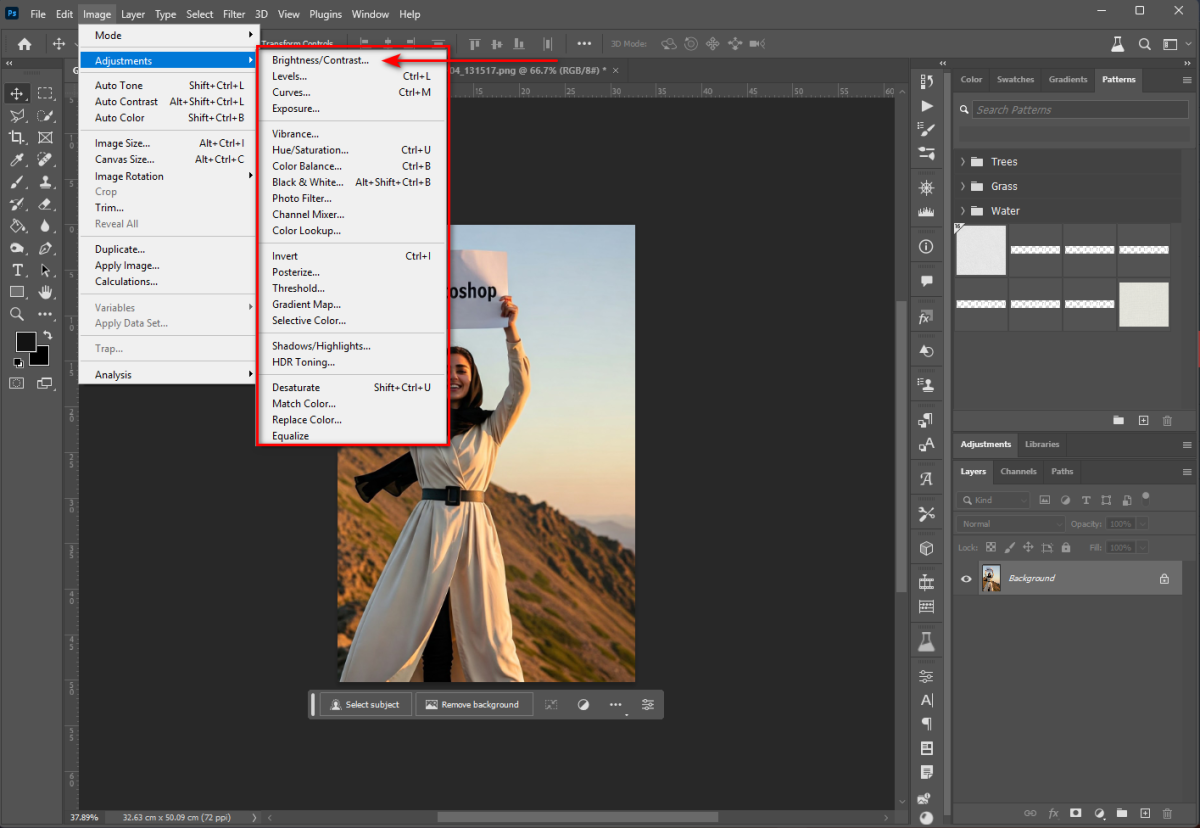This screenshot has width=1200, height=828.
Task: Select the Pen tool
Action: tap(45, 248)
